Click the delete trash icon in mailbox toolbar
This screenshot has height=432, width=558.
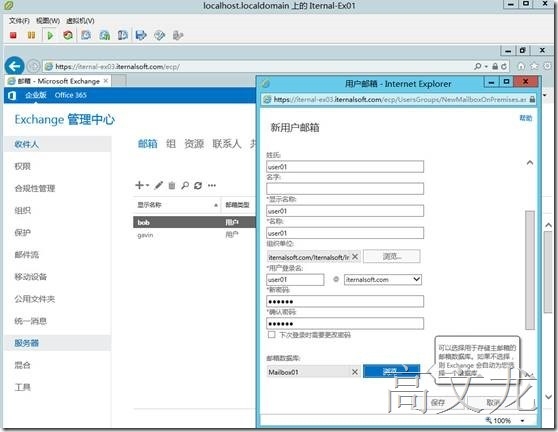coord(172,185)
